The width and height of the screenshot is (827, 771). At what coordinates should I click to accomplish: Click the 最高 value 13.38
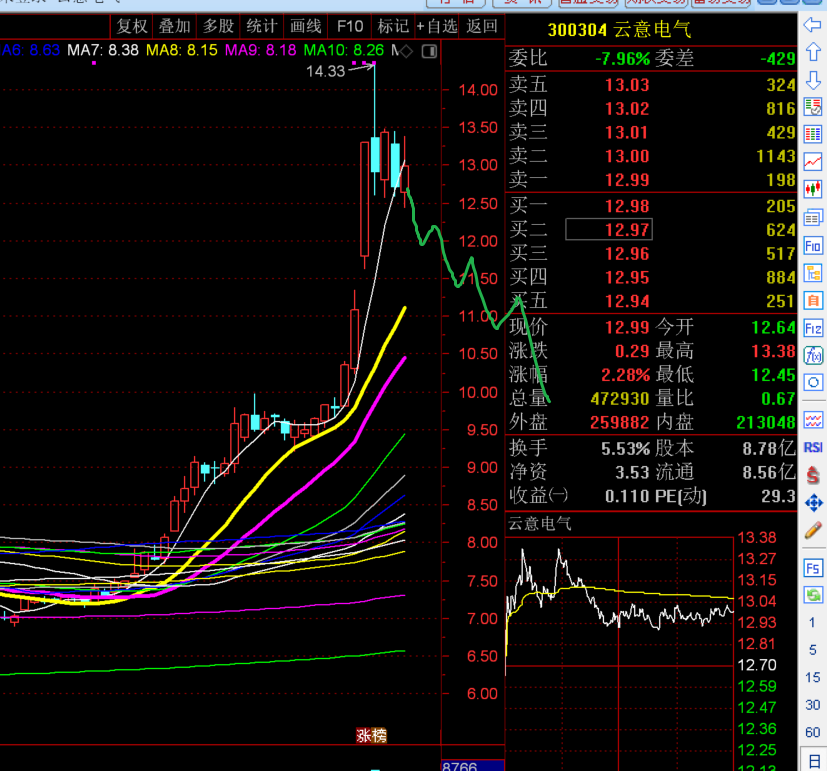pyautogui.click(x=774, y=351)
